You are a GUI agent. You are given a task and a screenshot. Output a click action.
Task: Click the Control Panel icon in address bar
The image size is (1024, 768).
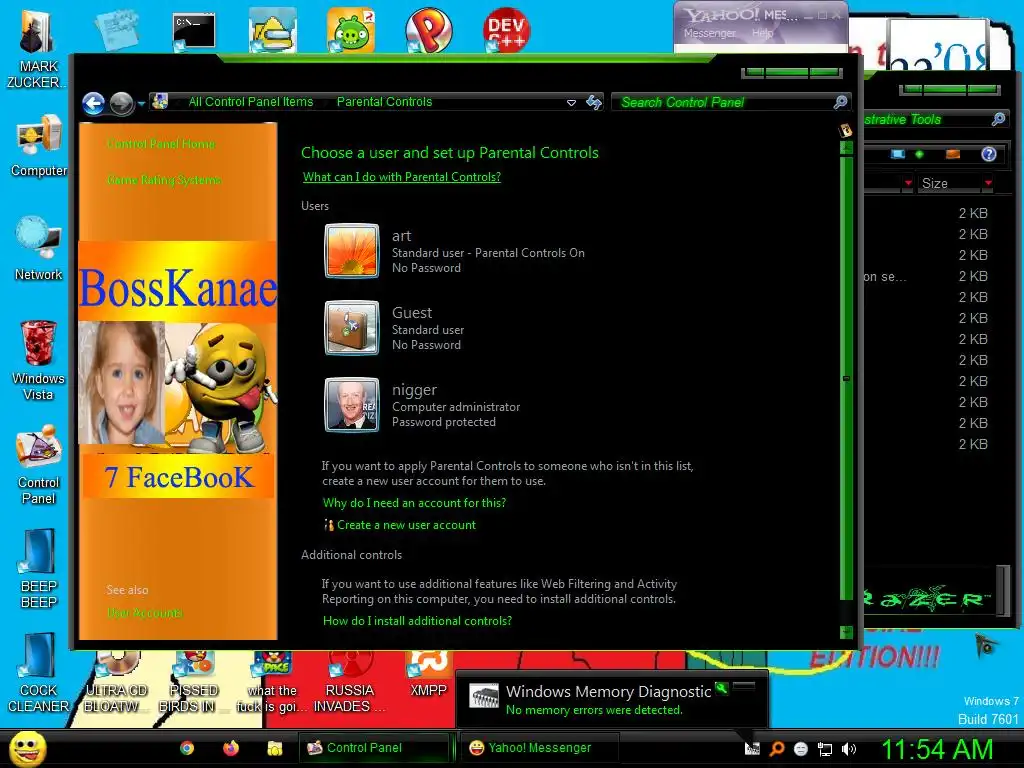(x=160, y=101)
